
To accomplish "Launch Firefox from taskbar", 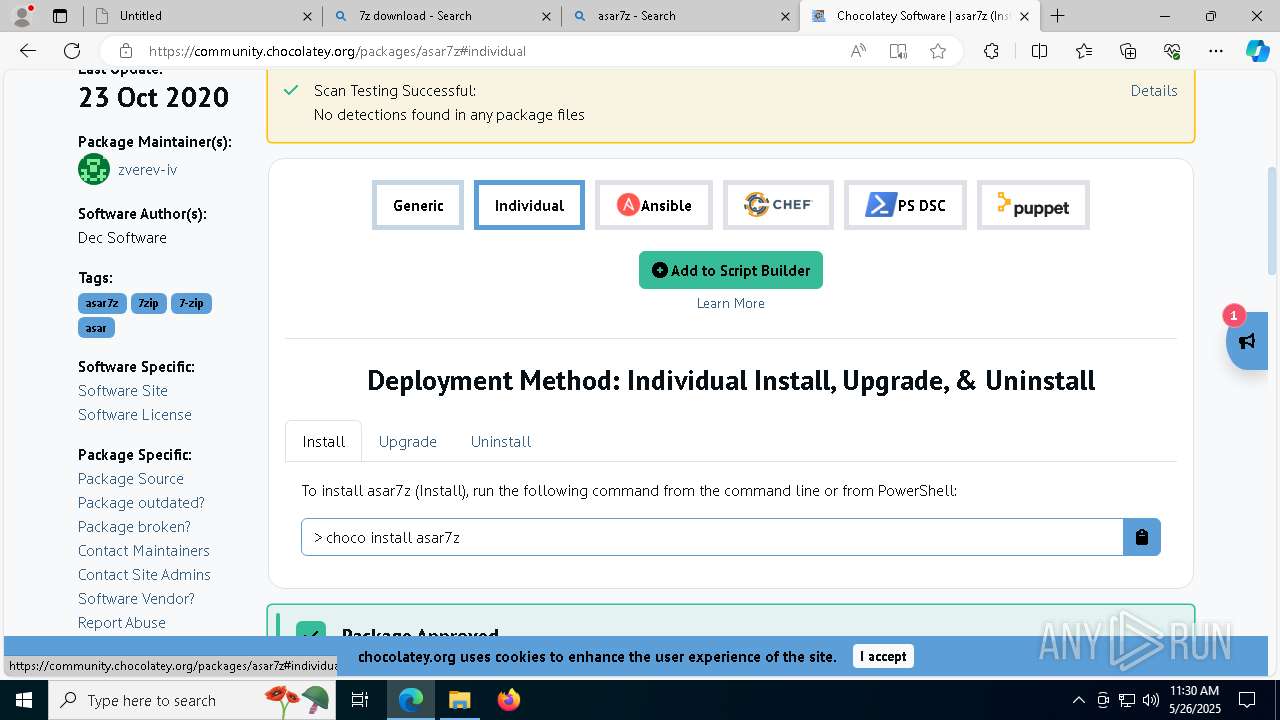I will point(509,700).
